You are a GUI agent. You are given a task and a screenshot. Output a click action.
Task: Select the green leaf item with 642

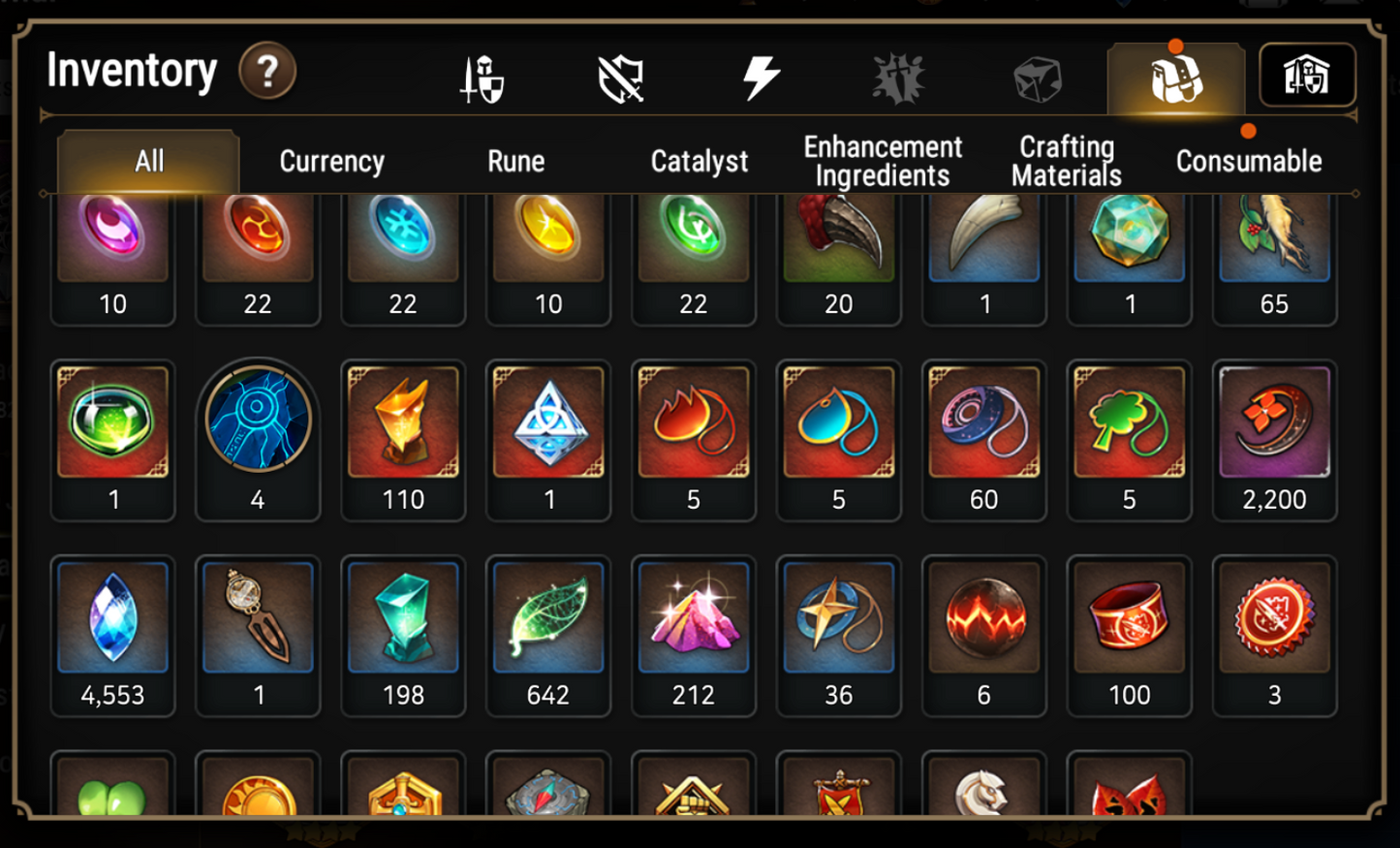[548, 636]
